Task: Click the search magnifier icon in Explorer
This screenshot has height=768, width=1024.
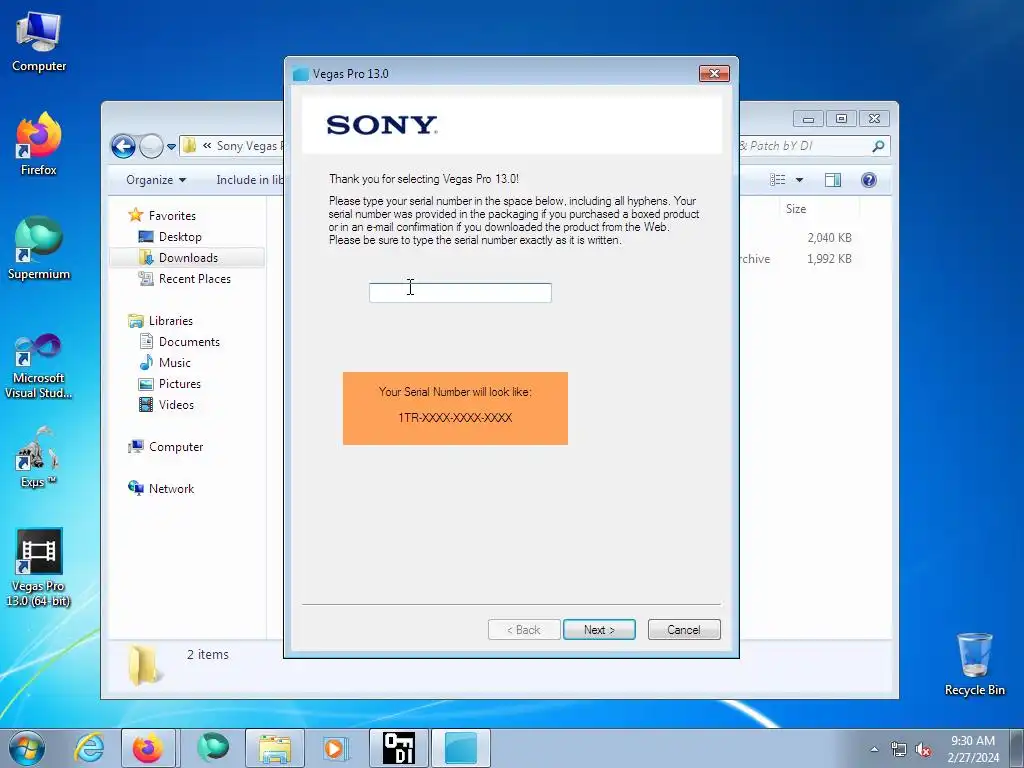Action: point(878,146)
